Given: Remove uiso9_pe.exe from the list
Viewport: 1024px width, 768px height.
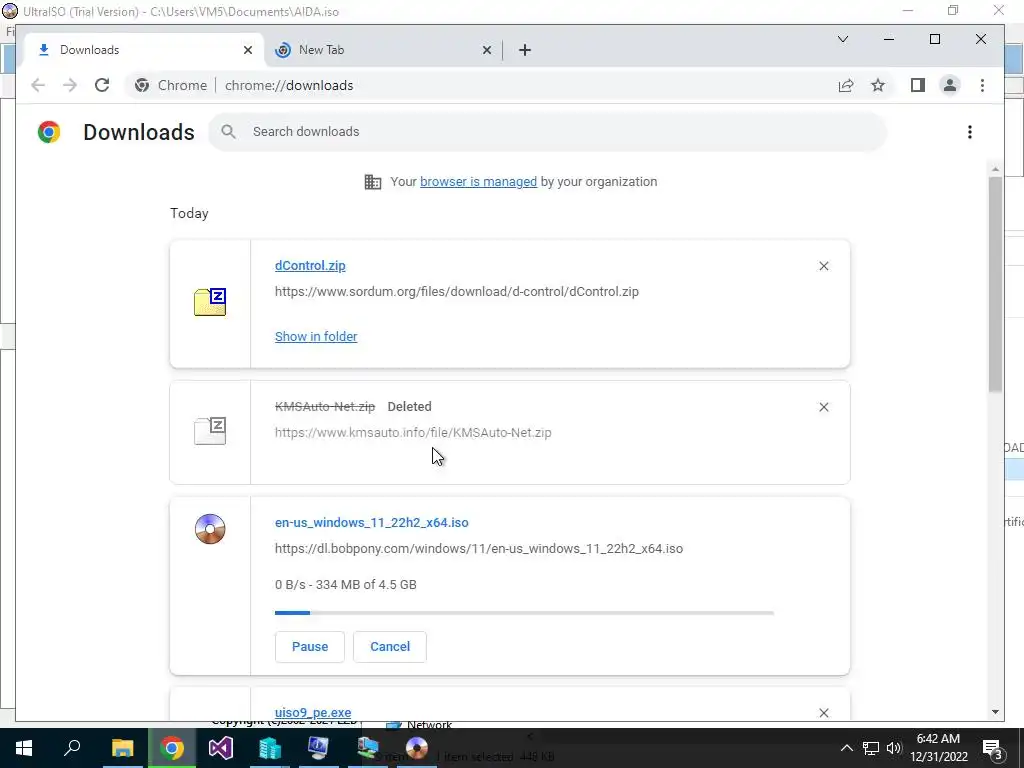Looking at the screenshot, I should 824,712.
